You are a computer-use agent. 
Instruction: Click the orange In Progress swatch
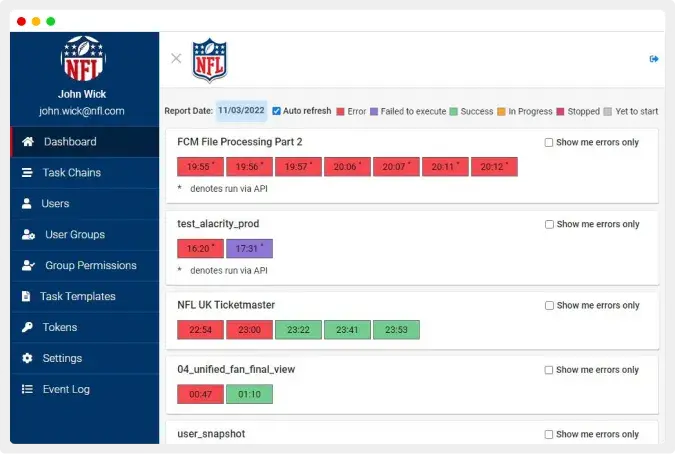point(502,112)
